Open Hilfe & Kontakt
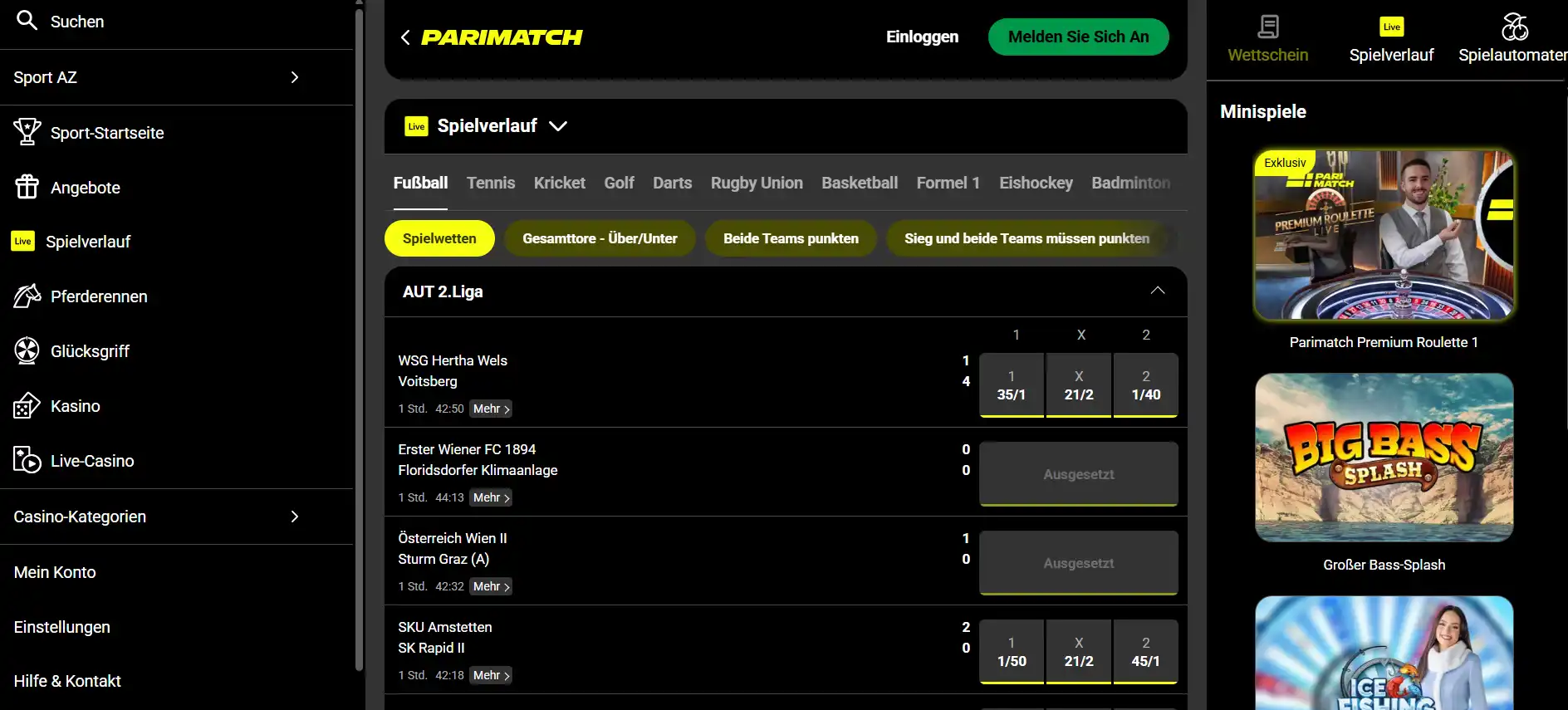The height and width of the screenshot is (710, 1568). (67, 681)
